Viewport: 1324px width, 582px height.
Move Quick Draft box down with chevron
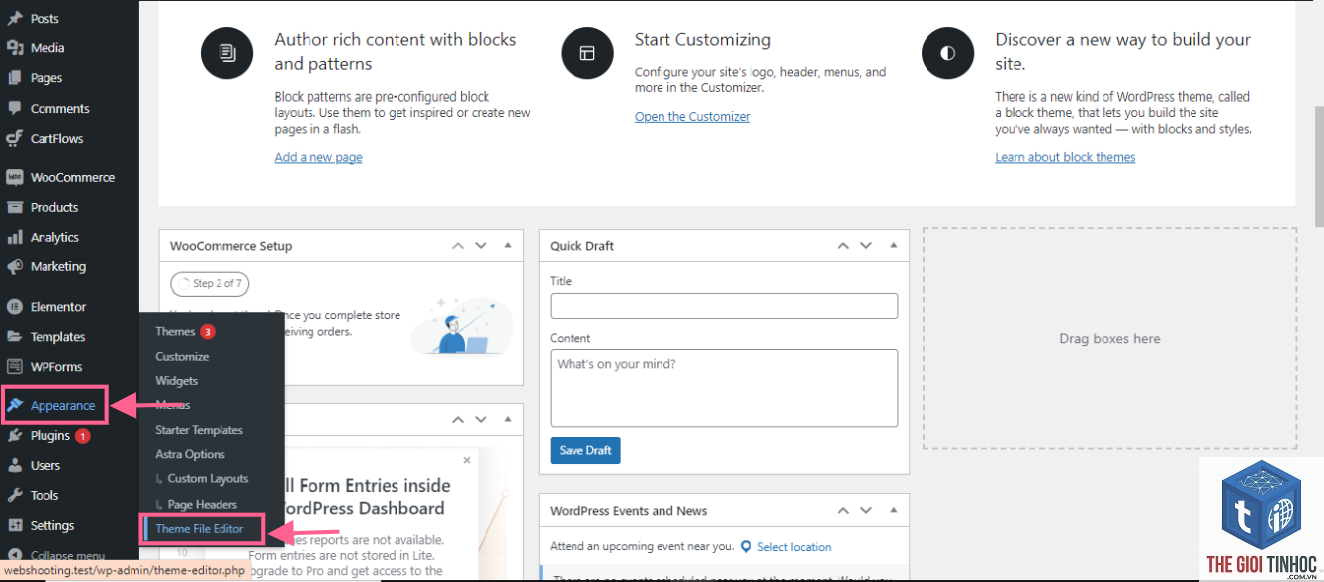tap(866, 246)
